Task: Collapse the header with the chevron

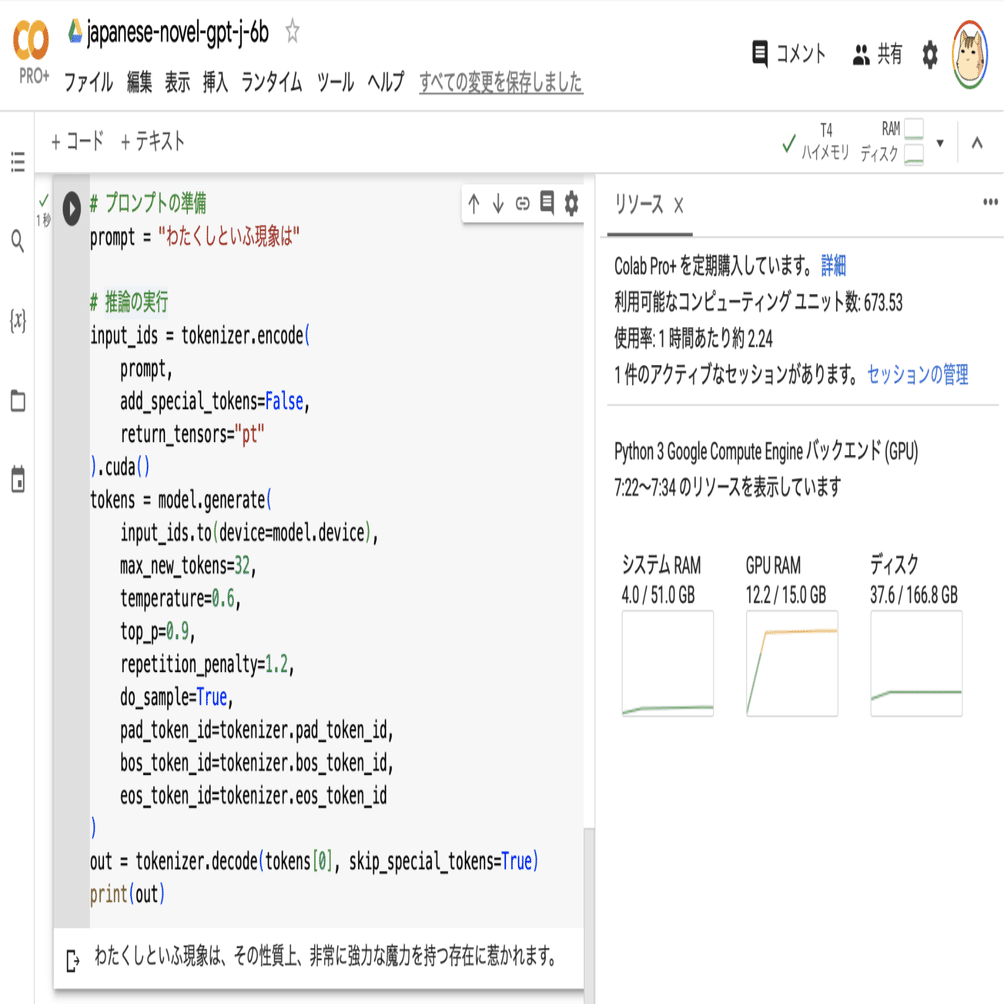Action: [x=977, y=142]
